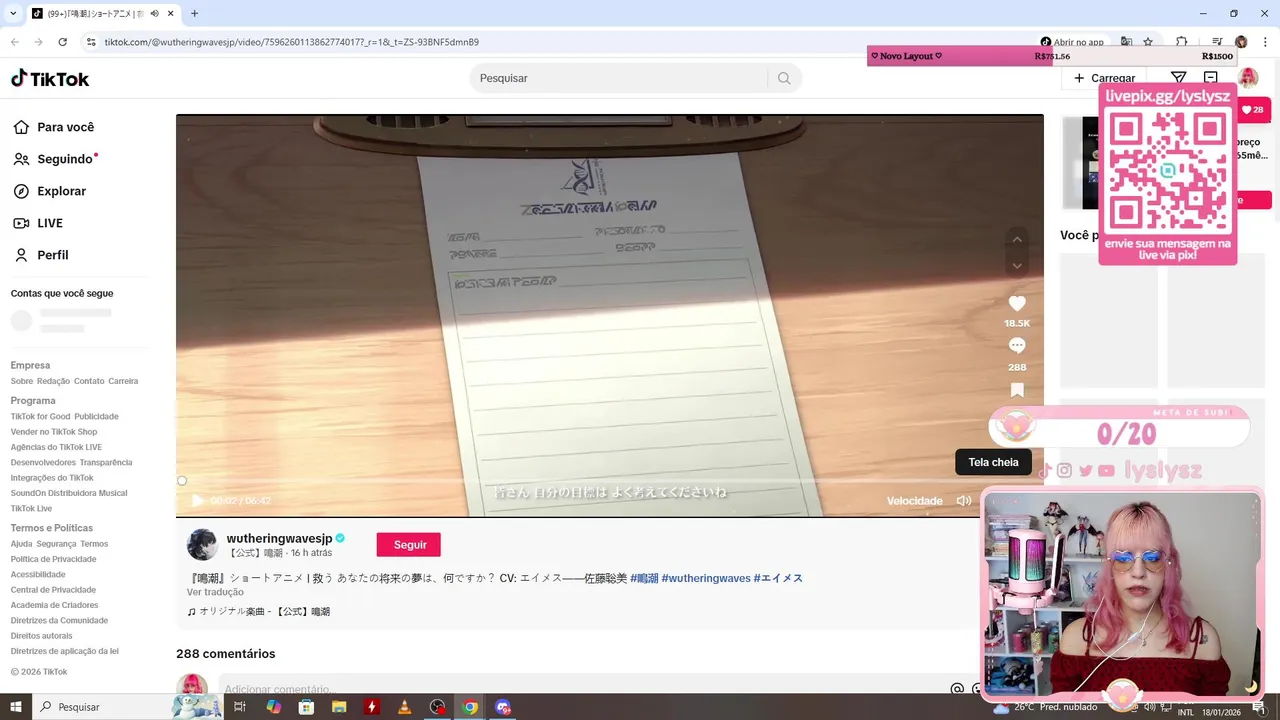Screen dimensions: 1280x720
Task: Go to next video with down chevron
Action: click(x=1017, y=266)
